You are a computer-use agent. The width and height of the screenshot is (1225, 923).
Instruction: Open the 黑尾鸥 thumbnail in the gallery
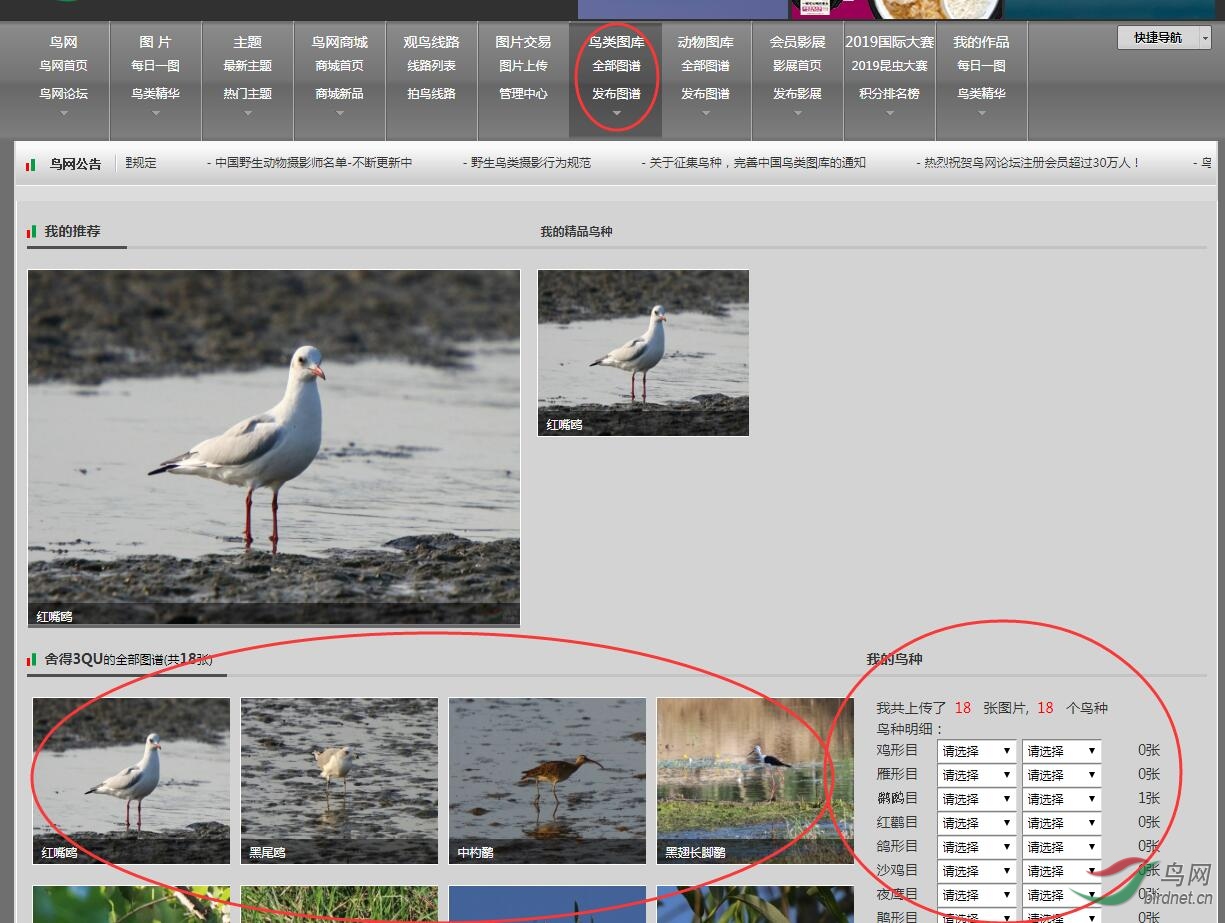point(339,780)
